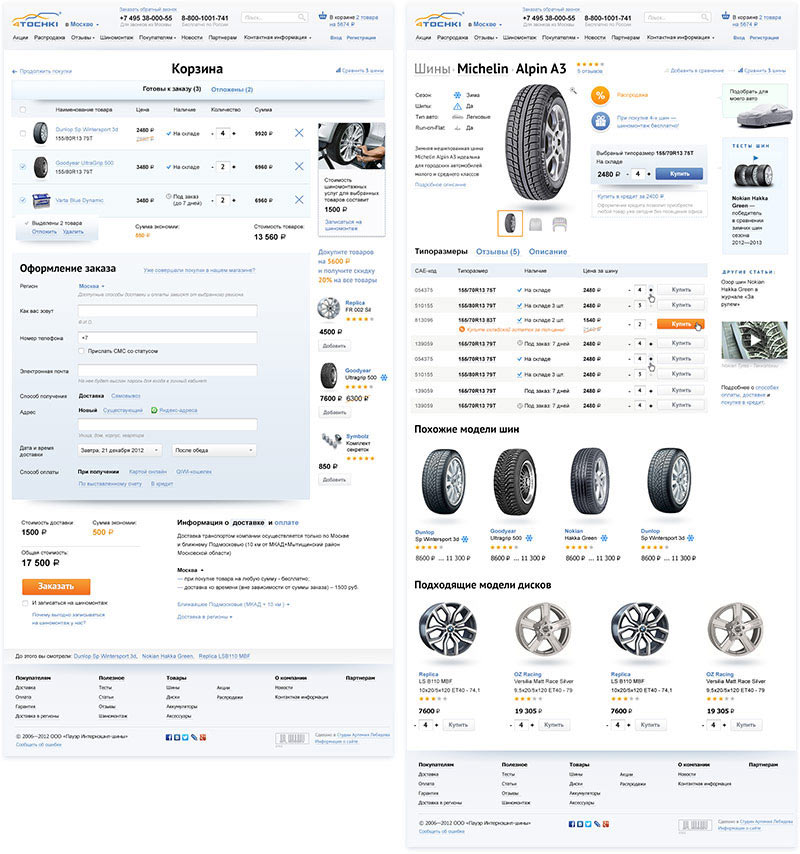
Task: Click the Продолжить покупки link
Action: coord(43,71)
